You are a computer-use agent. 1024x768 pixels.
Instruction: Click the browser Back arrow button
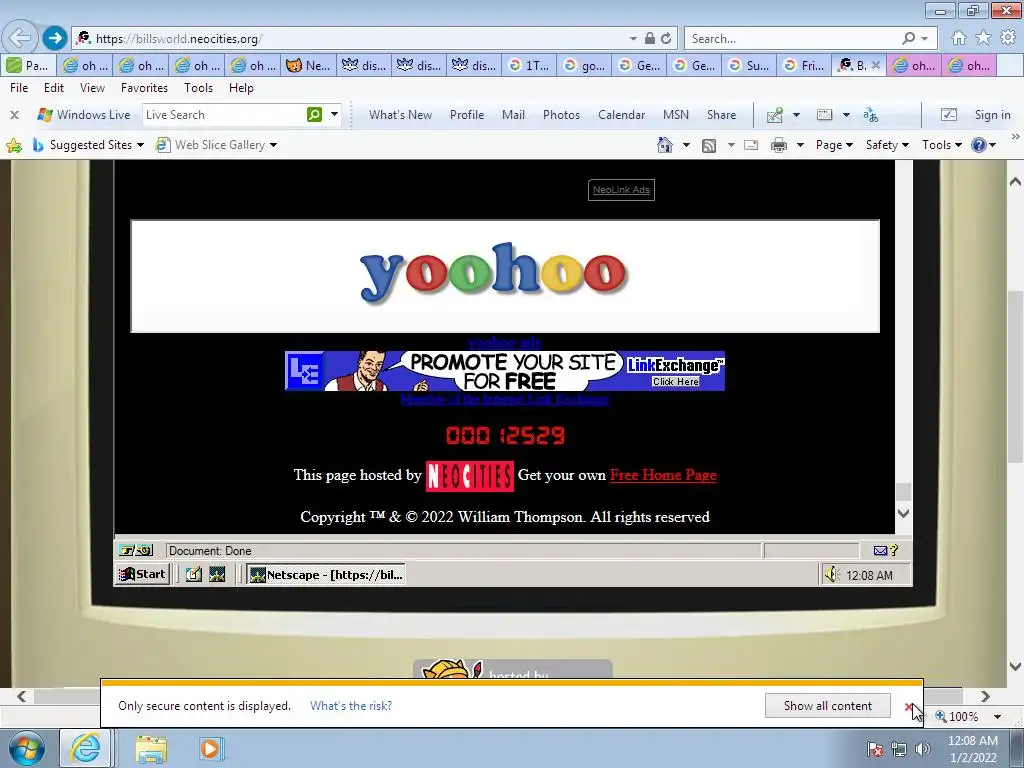click(20, 38)
